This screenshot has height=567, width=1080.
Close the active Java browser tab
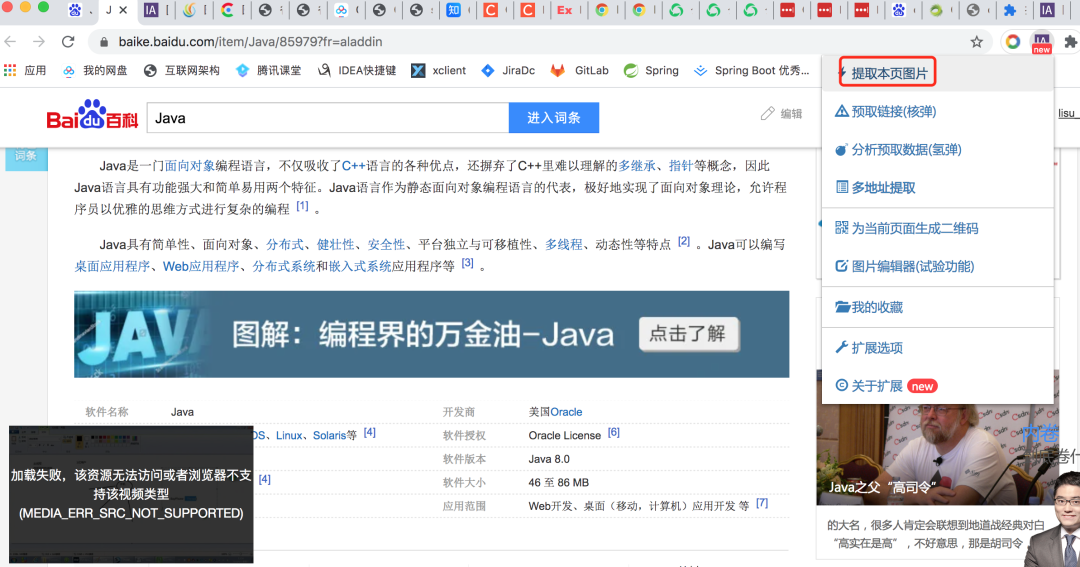(123, 10)
